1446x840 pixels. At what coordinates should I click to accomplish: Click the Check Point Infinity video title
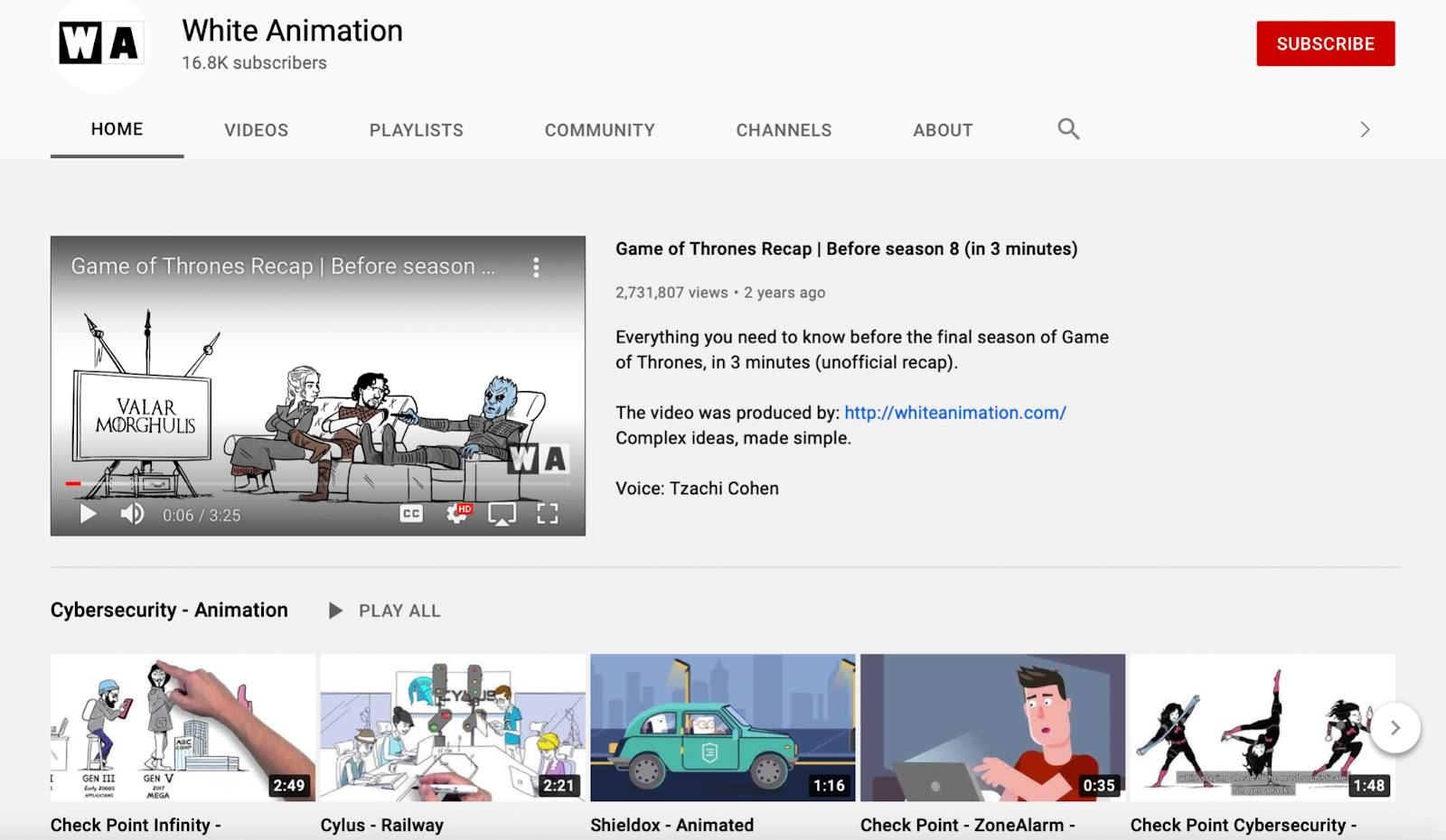(136, 826)
